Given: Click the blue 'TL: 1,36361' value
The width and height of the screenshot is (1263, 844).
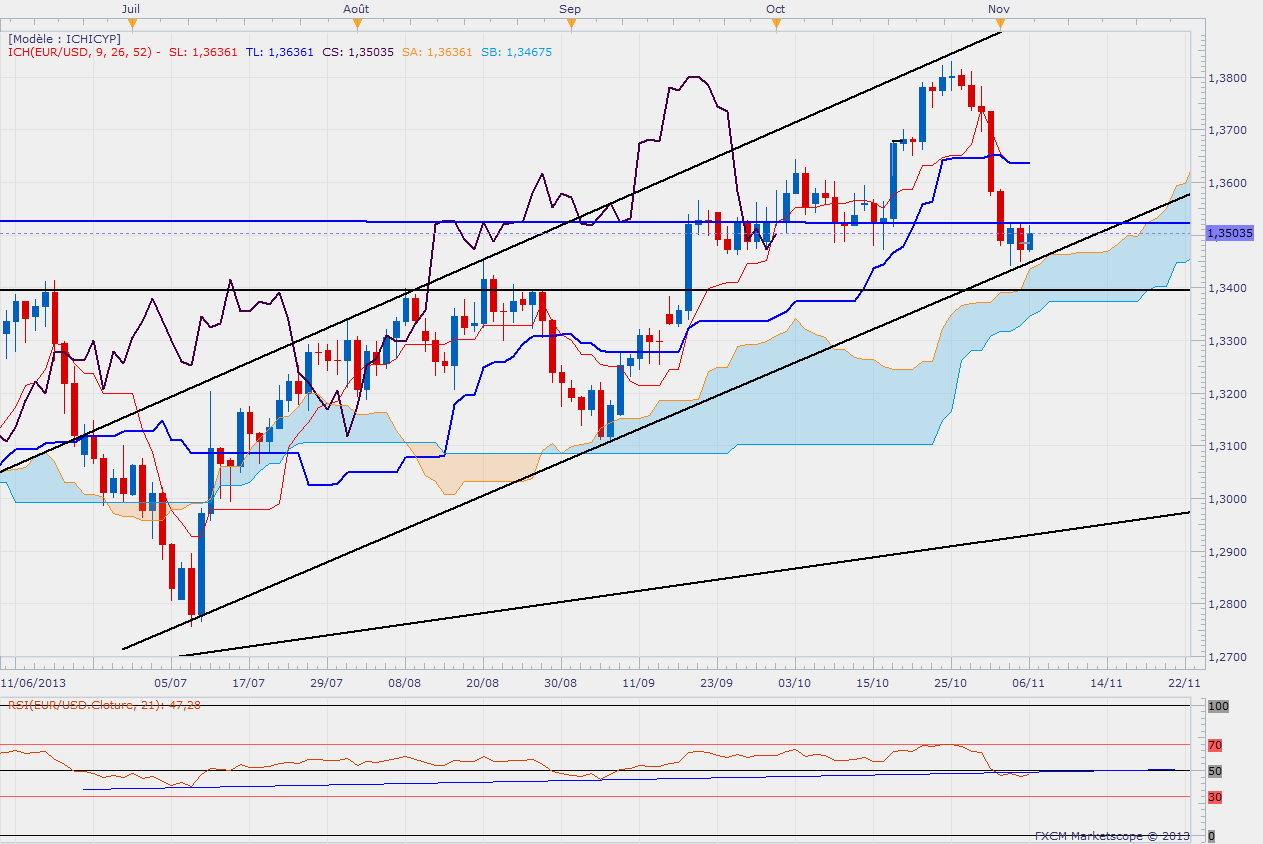Looking at the screenshot, I should coord(280,52).
